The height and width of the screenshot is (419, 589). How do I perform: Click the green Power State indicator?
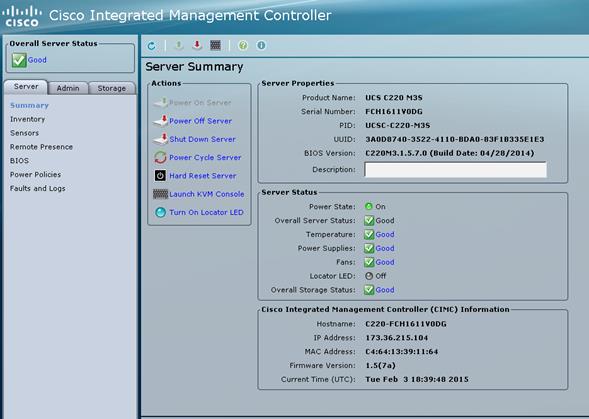(369, 206)
